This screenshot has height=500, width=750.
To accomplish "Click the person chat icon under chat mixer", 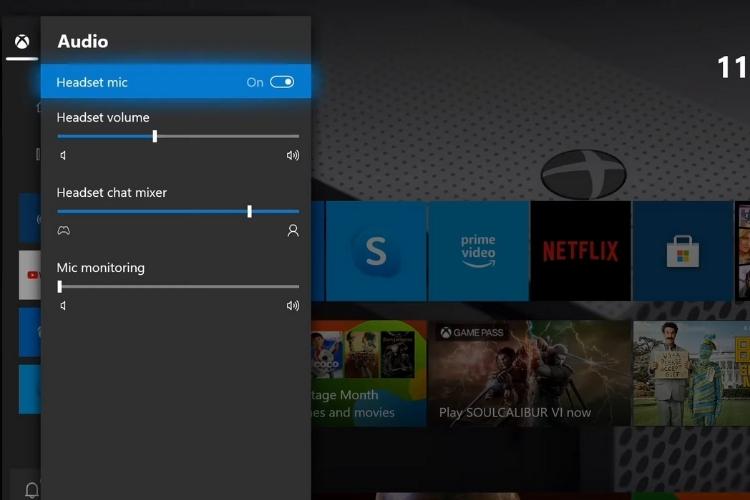I will (x=293, y=231).
